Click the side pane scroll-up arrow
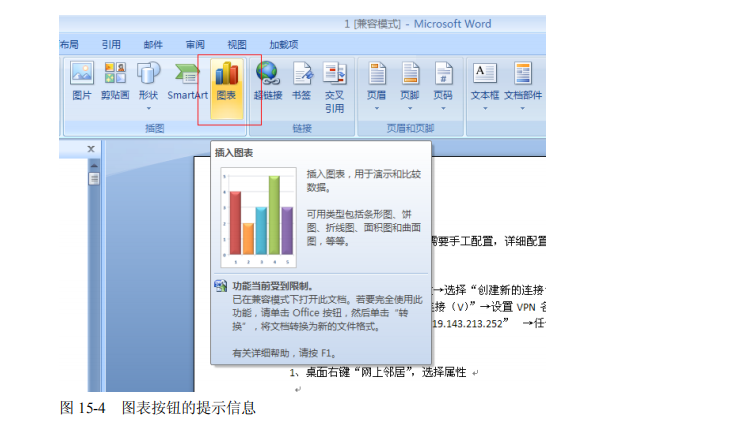The image size is (735, 430). (x=94, y=166)
